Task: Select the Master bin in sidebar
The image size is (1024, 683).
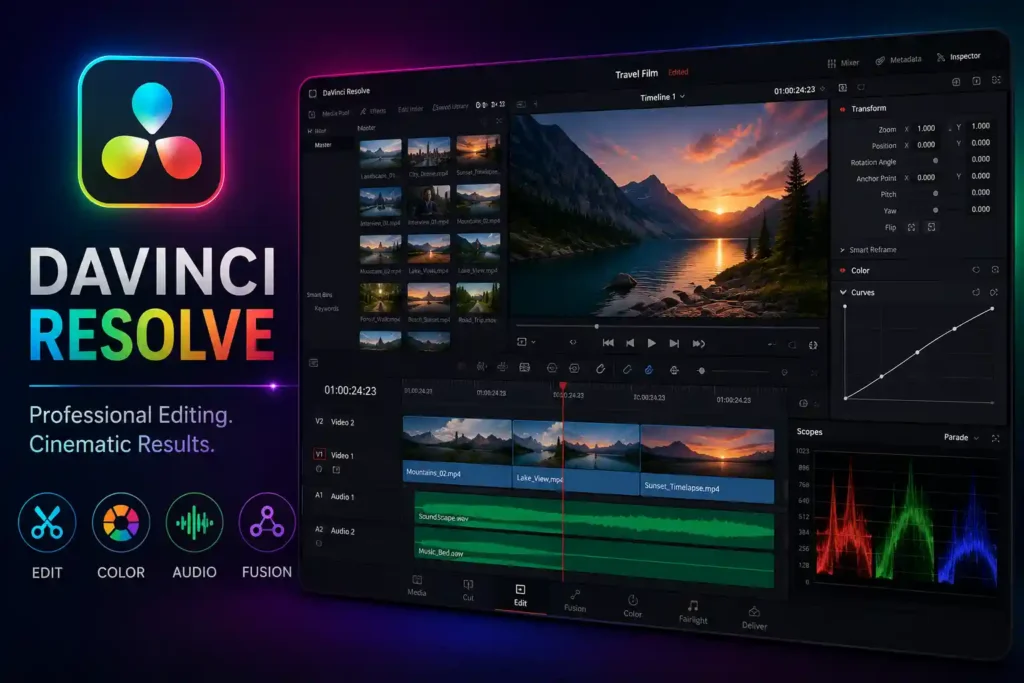Action: (323, 145)
